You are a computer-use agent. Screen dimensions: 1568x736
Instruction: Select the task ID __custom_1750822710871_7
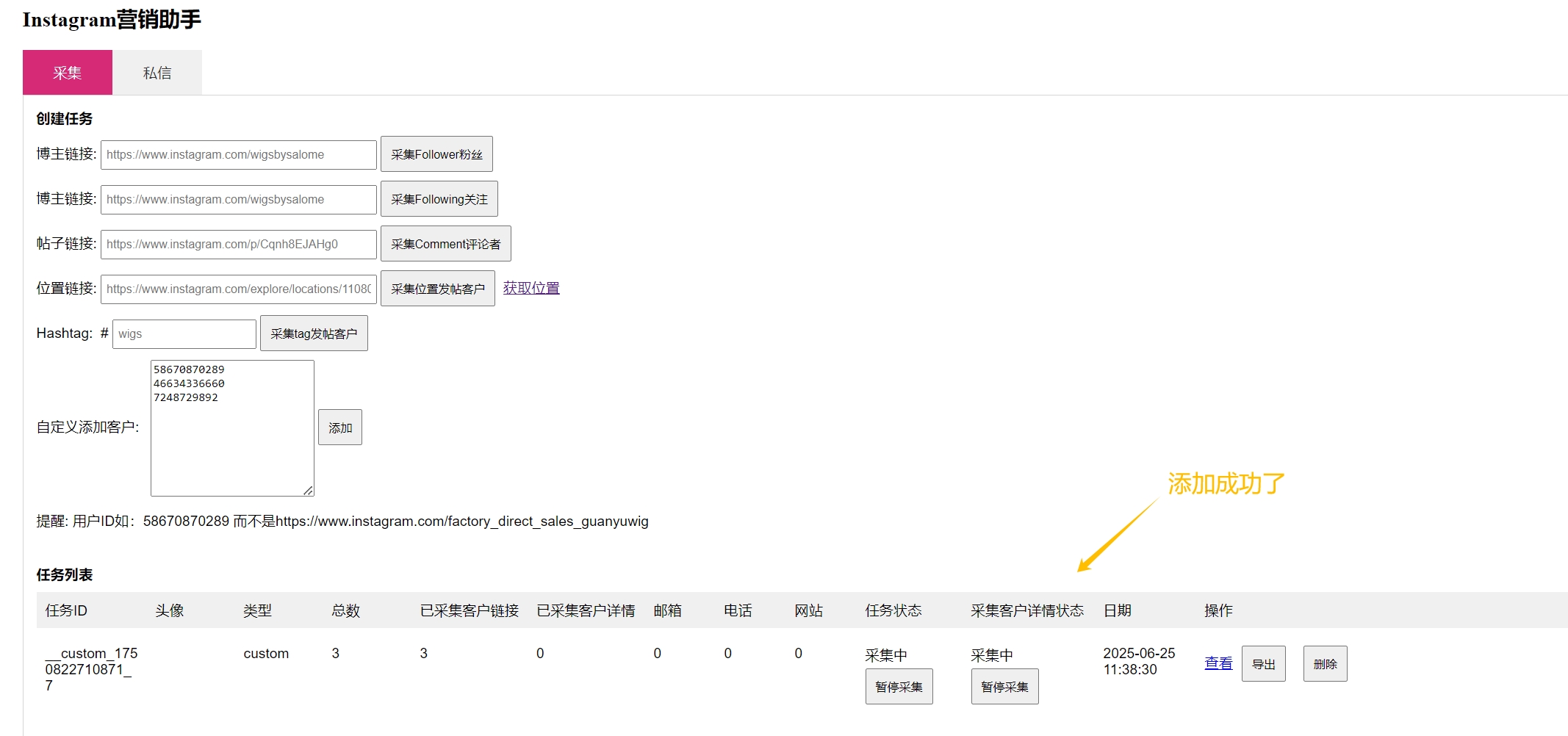(x=91, y=669)
